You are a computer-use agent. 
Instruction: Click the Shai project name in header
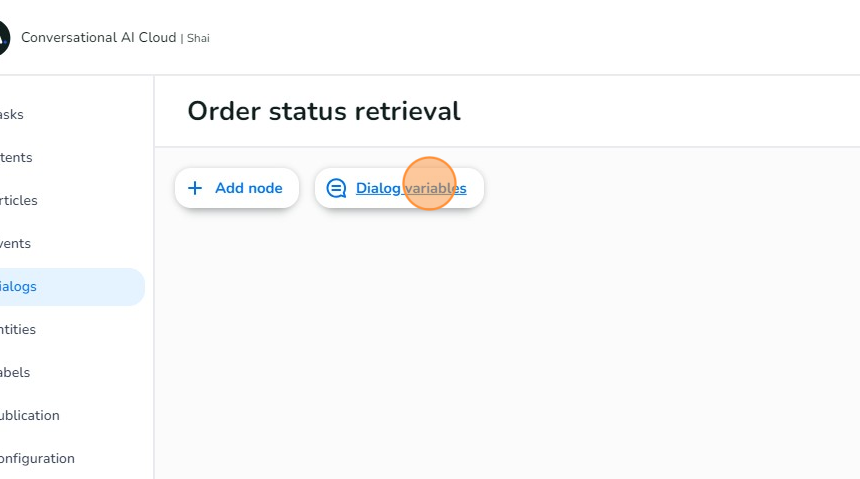pos(198,38)
